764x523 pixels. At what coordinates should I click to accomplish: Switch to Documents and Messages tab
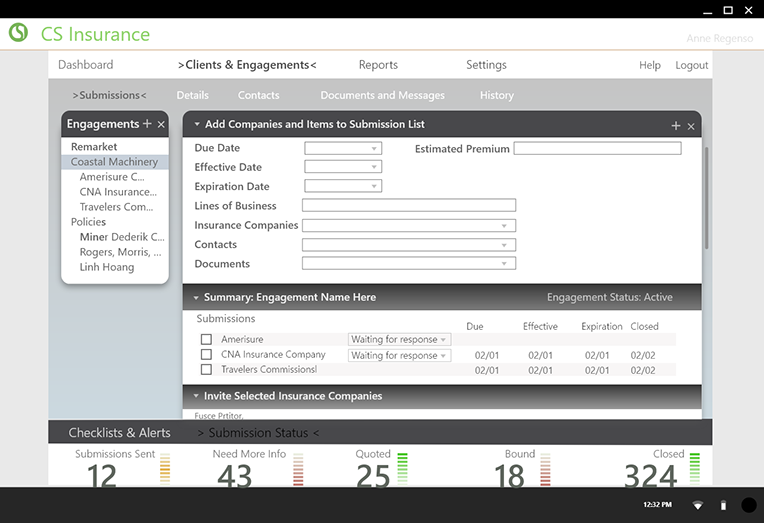382,96
